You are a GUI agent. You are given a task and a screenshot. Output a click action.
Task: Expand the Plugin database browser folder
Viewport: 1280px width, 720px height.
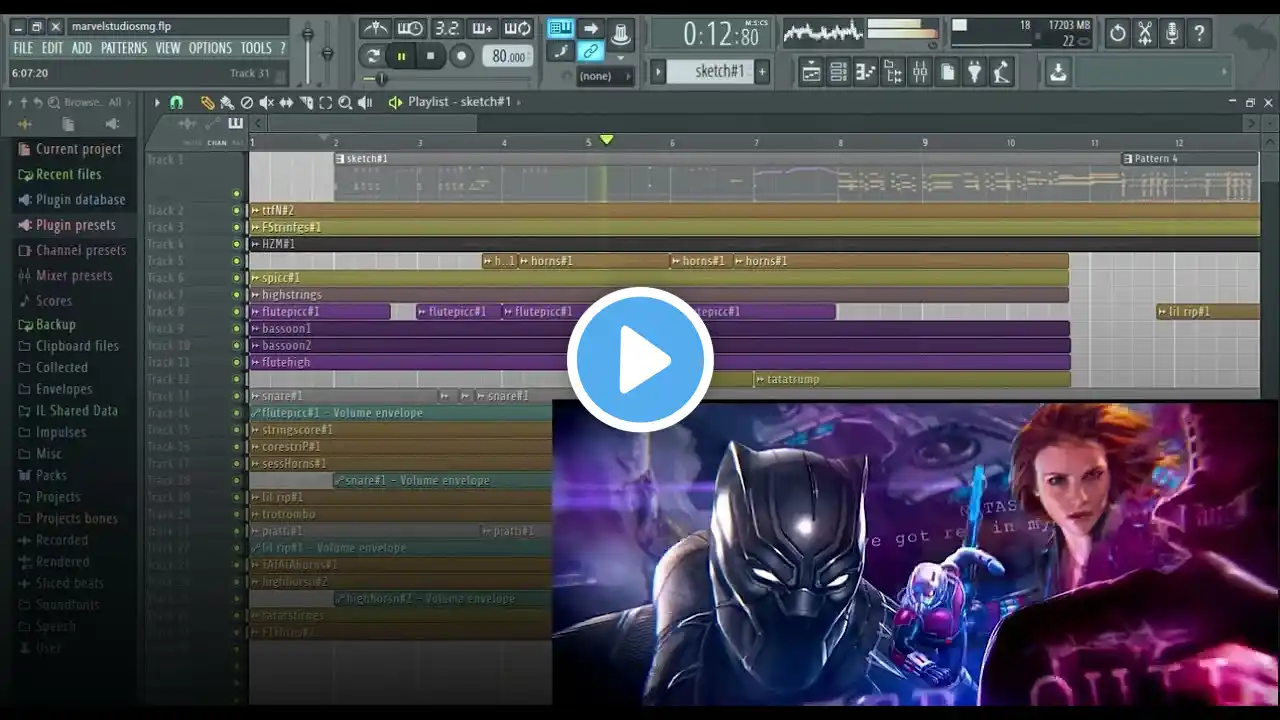72,200
